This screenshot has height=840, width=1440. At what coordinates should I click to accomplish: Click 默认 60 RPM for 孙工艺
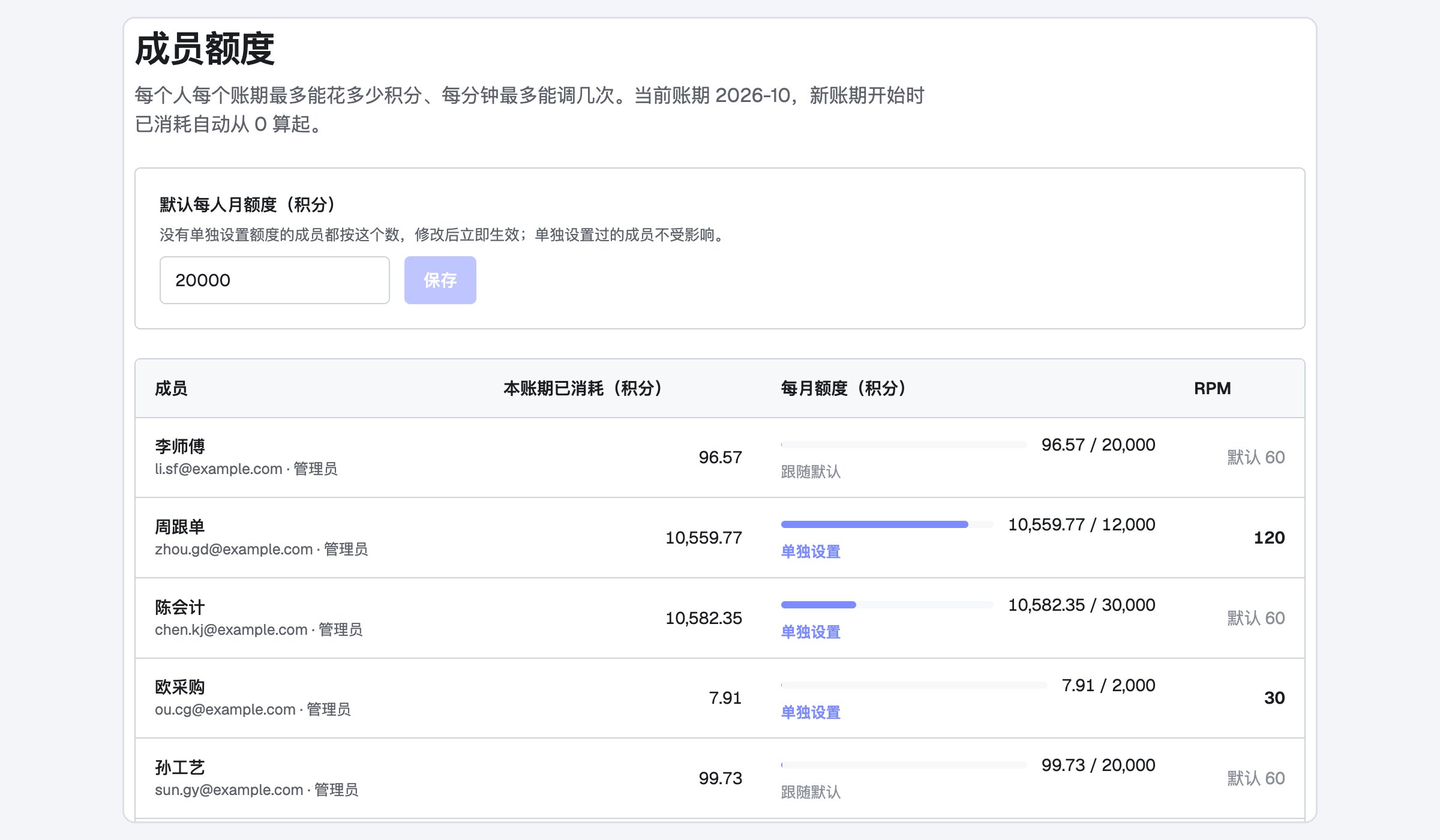click(x=1256, y=778)
